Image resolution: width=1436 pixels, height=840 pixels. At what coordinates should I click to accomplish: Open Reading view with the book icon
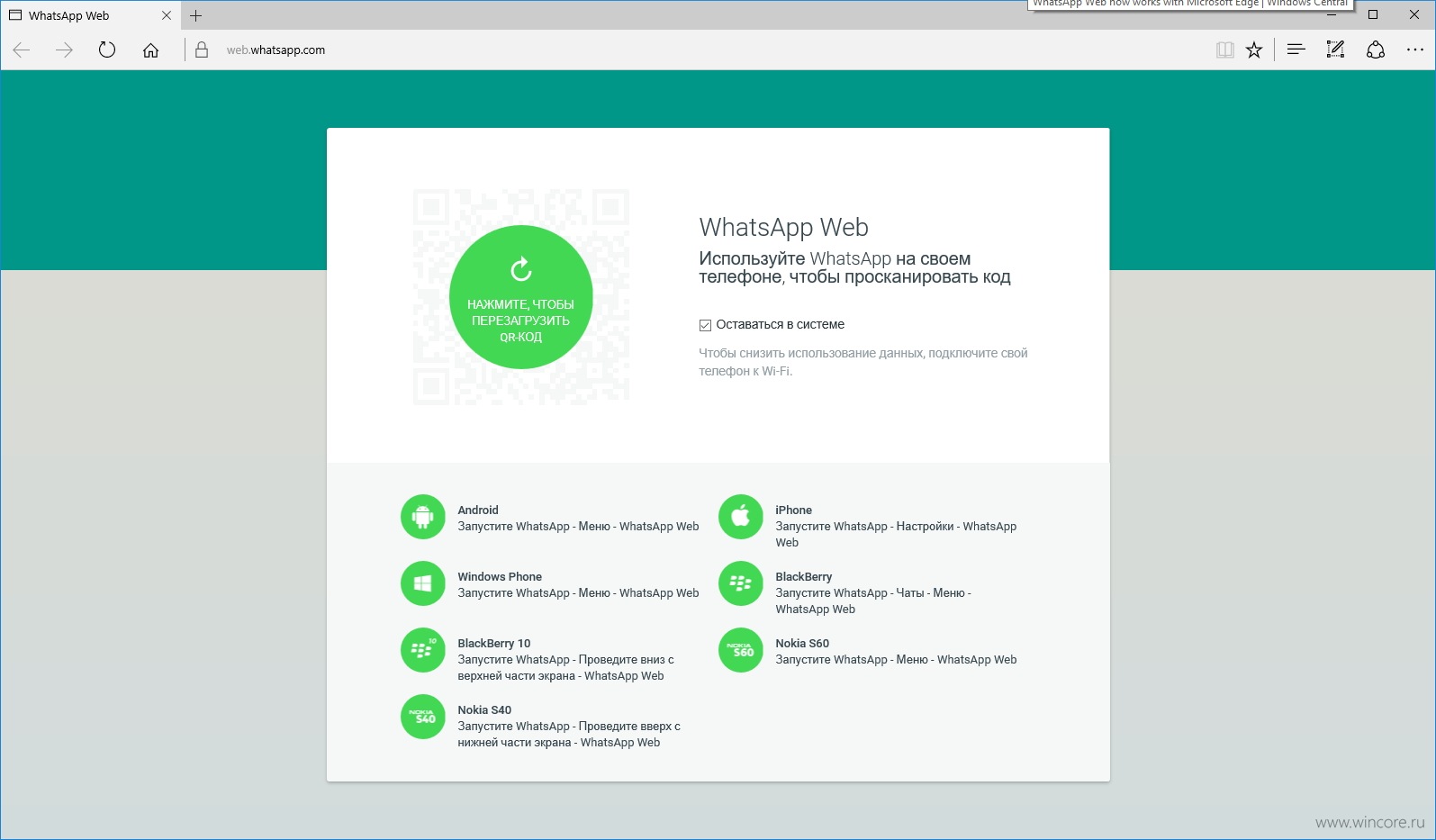click(x=1224, y=50)
